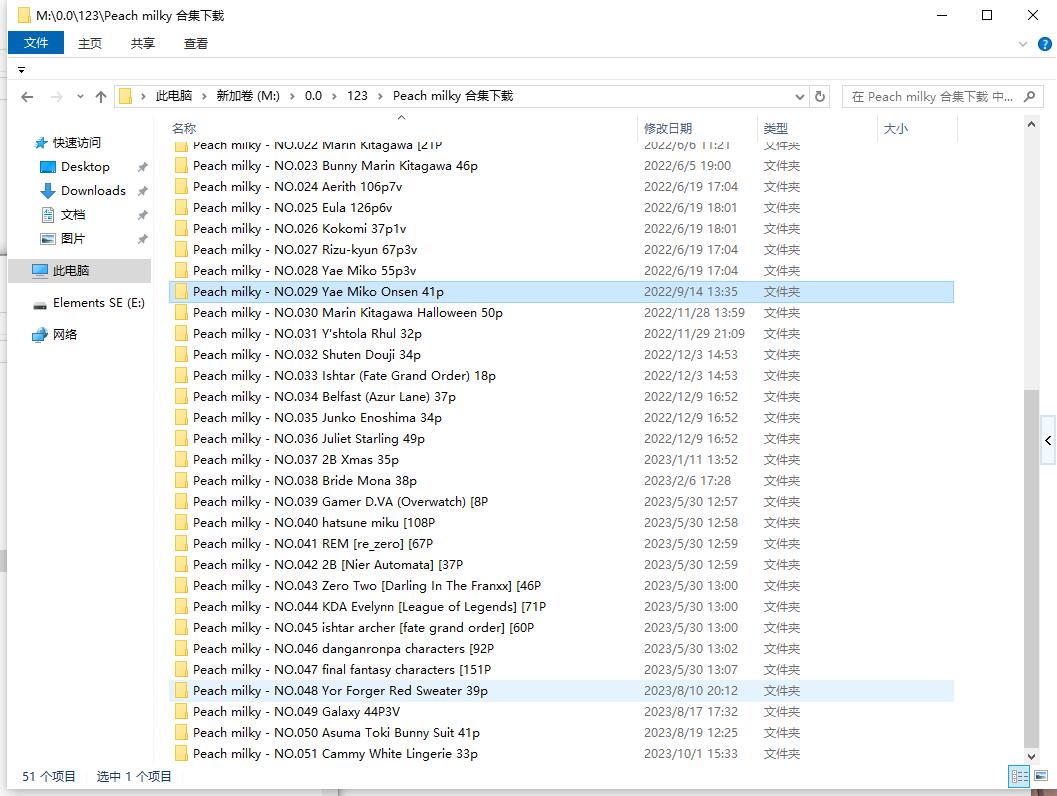This screenshot has width=1057, height=796.
Task: Click the 123 breadcrumb segment
Action: 357,96
